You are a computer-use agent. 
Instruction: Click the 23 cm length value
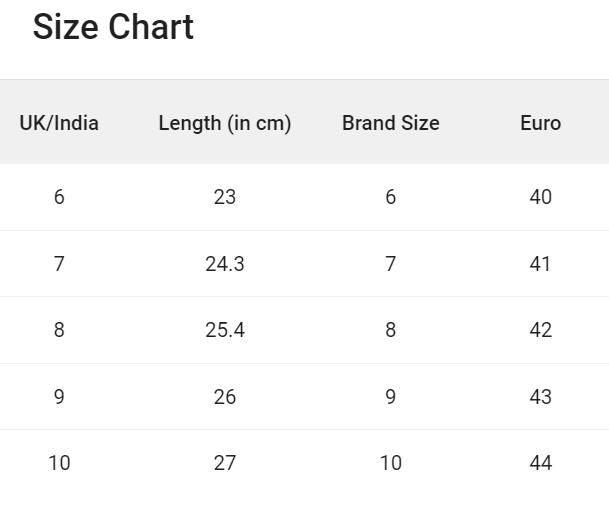[x=225, y=197]
